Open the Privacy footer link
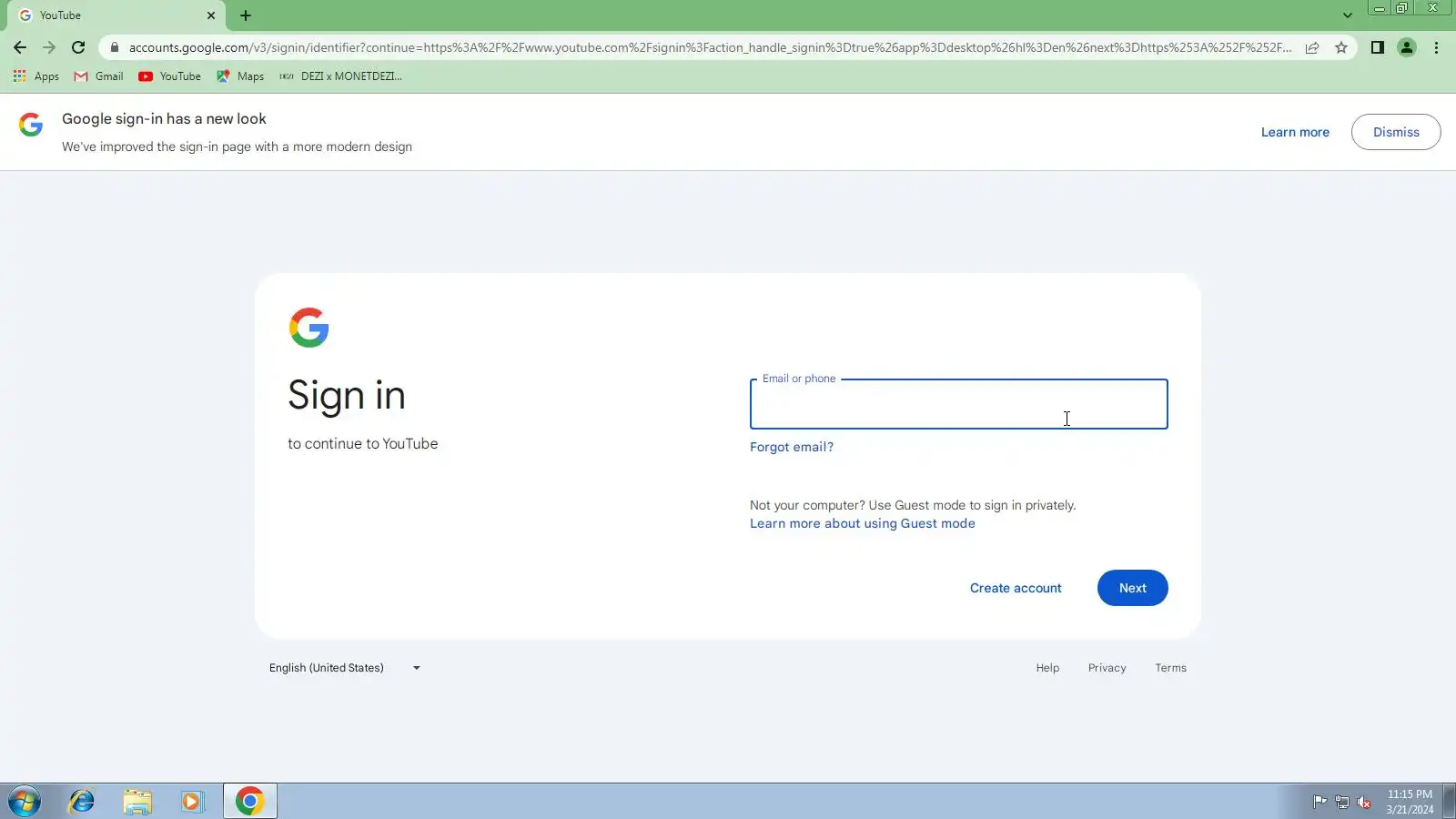Viewport: 1456px width, 819px height. click(1107, 668)
